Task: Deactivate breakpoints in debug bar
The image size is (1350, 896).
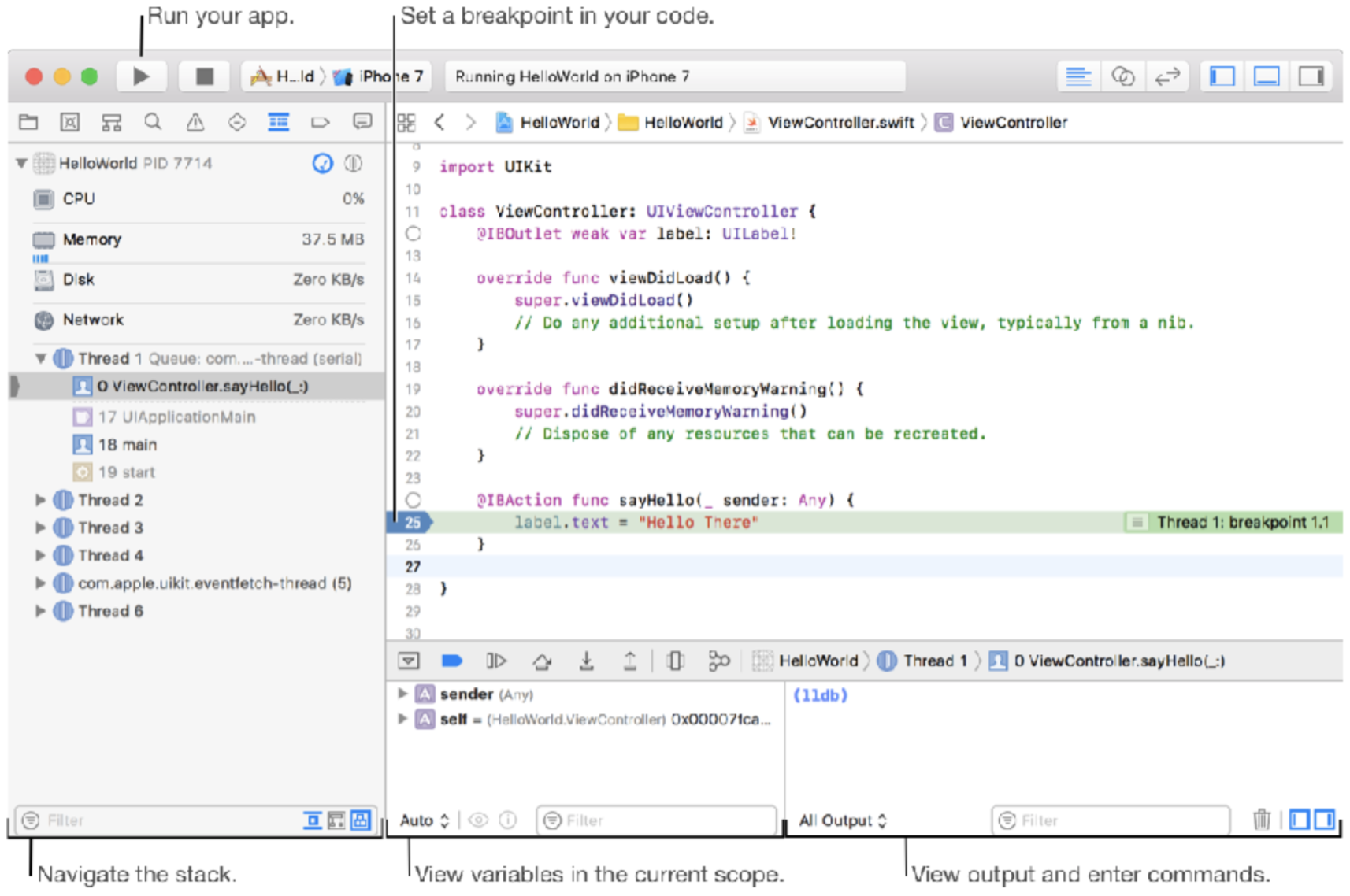Action: tap(452, 661)
